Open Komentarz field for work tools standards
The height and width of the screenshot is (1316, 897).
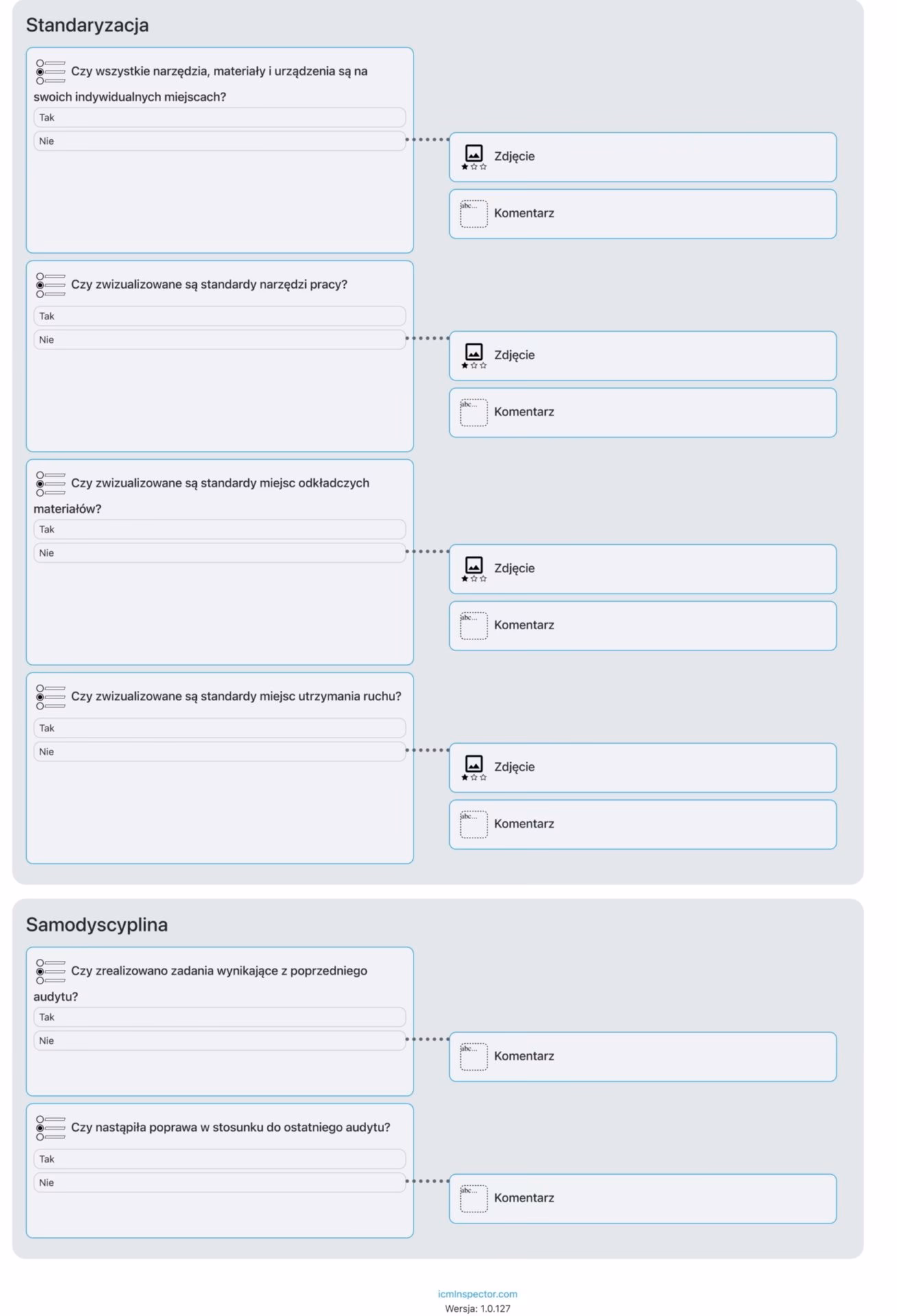642,413
